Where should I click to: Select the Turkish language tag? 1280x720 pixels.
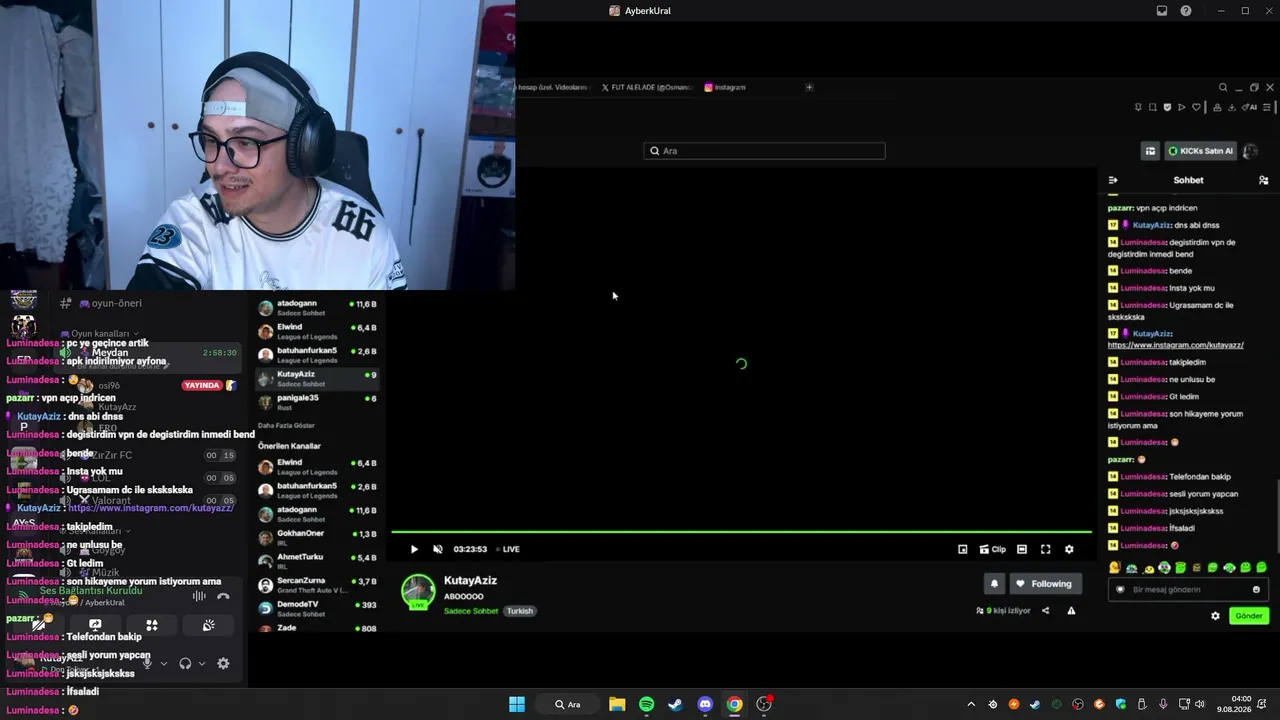point(520,611)
